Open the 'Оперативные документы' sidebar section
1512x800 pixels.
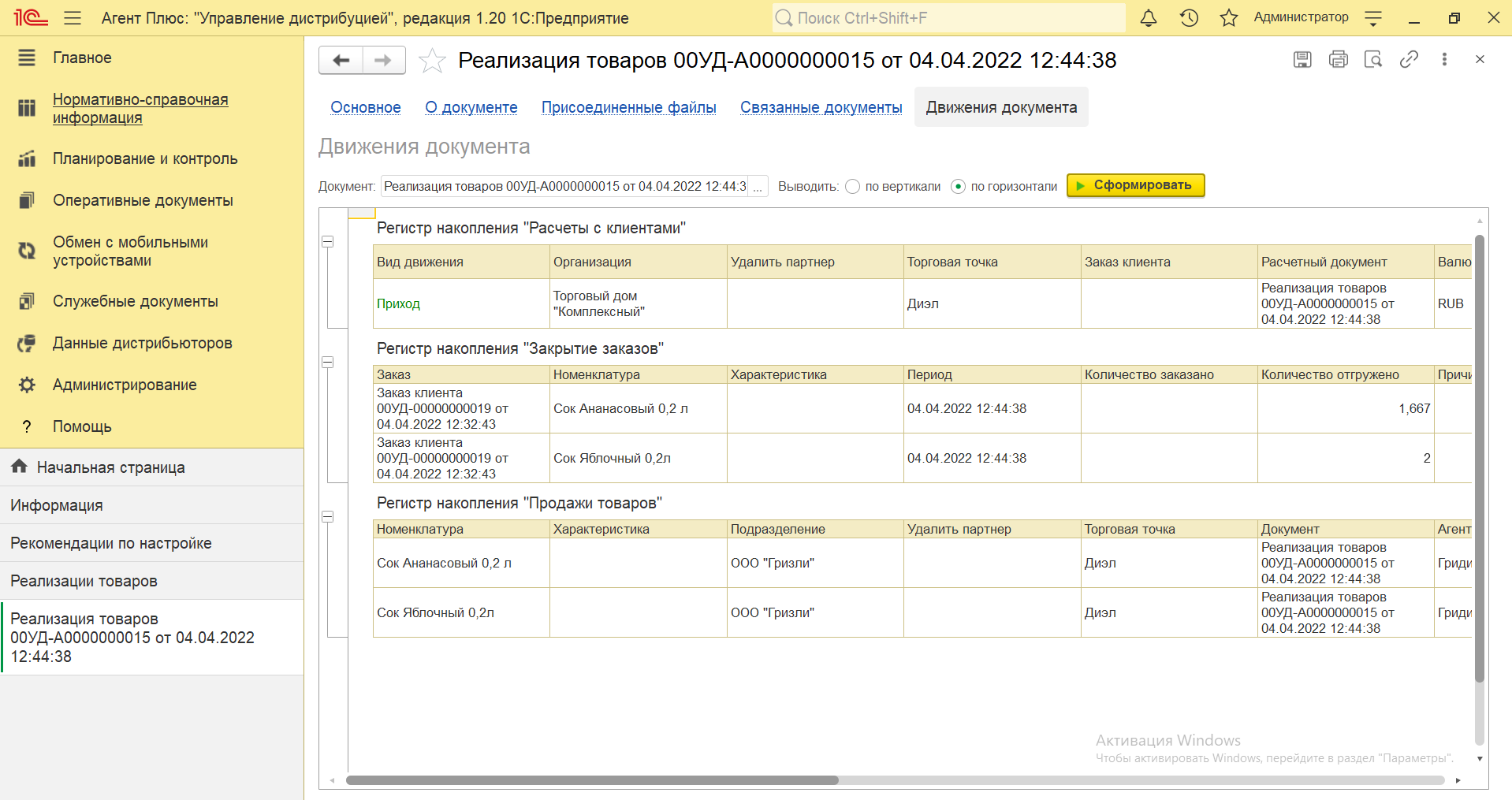pos(143,200)
